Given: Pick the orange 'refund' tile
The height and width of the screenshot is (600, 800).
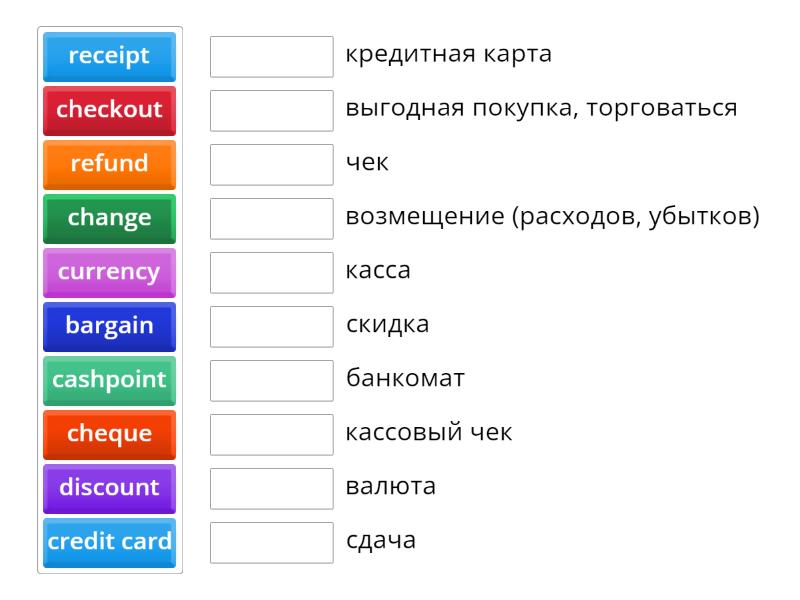Looking at the screenshot, I should [x=109, y=164].
